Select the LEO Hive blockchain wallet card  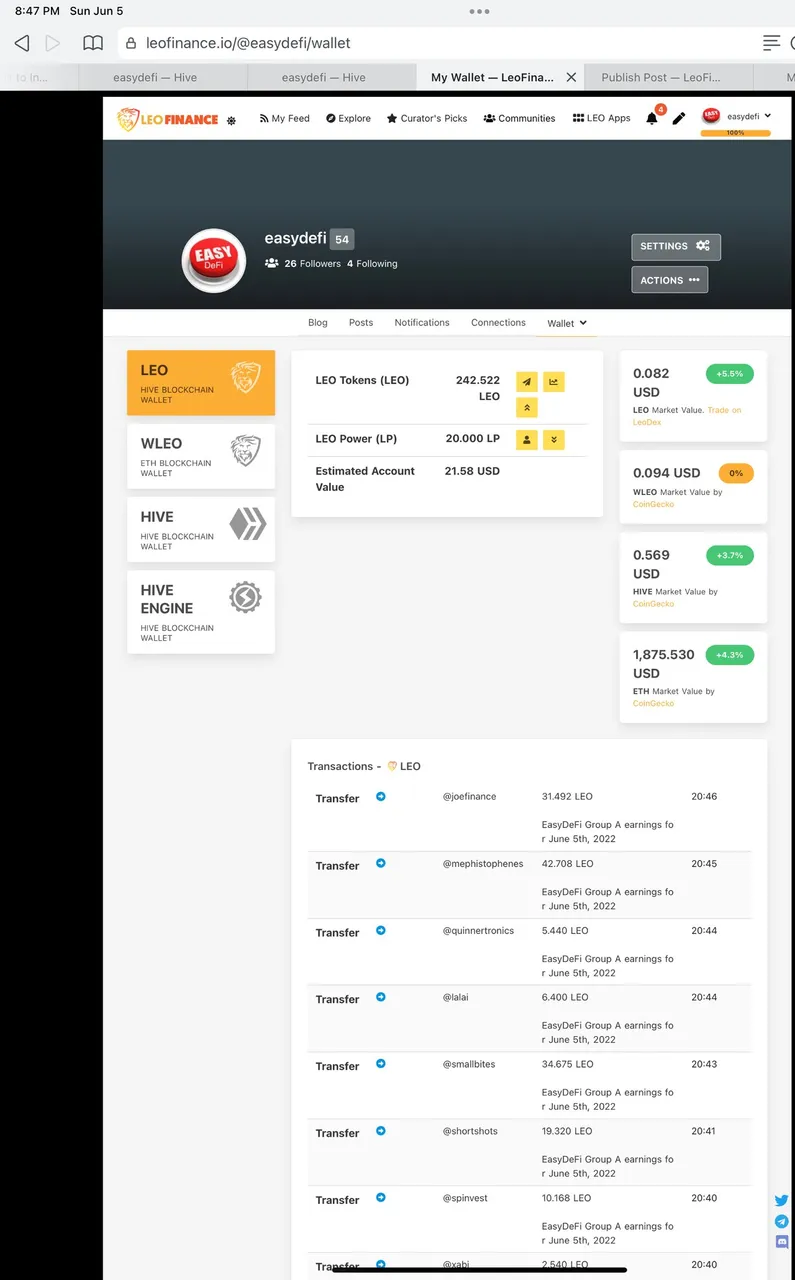click(x=201, y=383)
